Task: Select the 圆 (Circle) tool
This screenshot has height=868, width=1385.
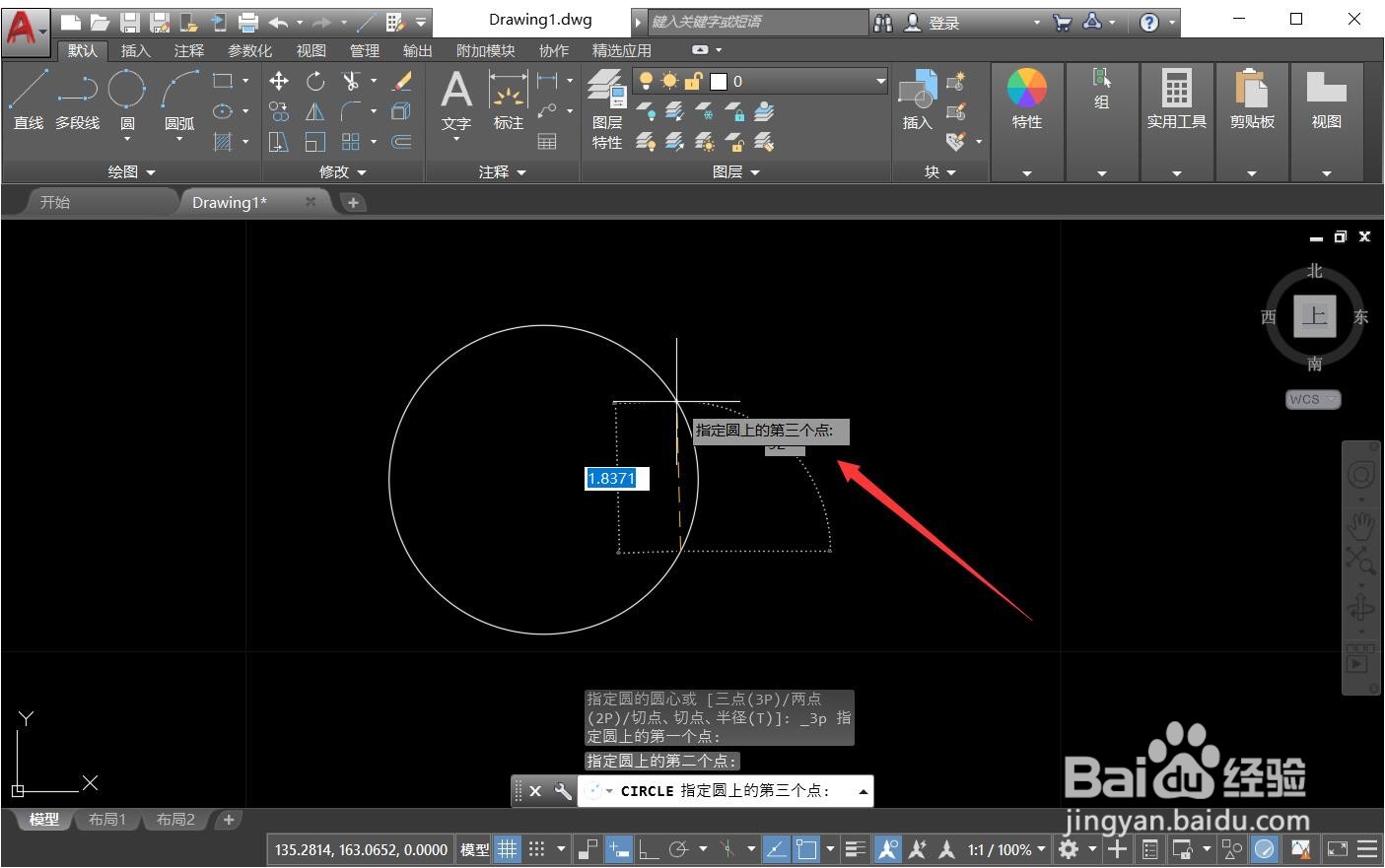Action: 127,100
